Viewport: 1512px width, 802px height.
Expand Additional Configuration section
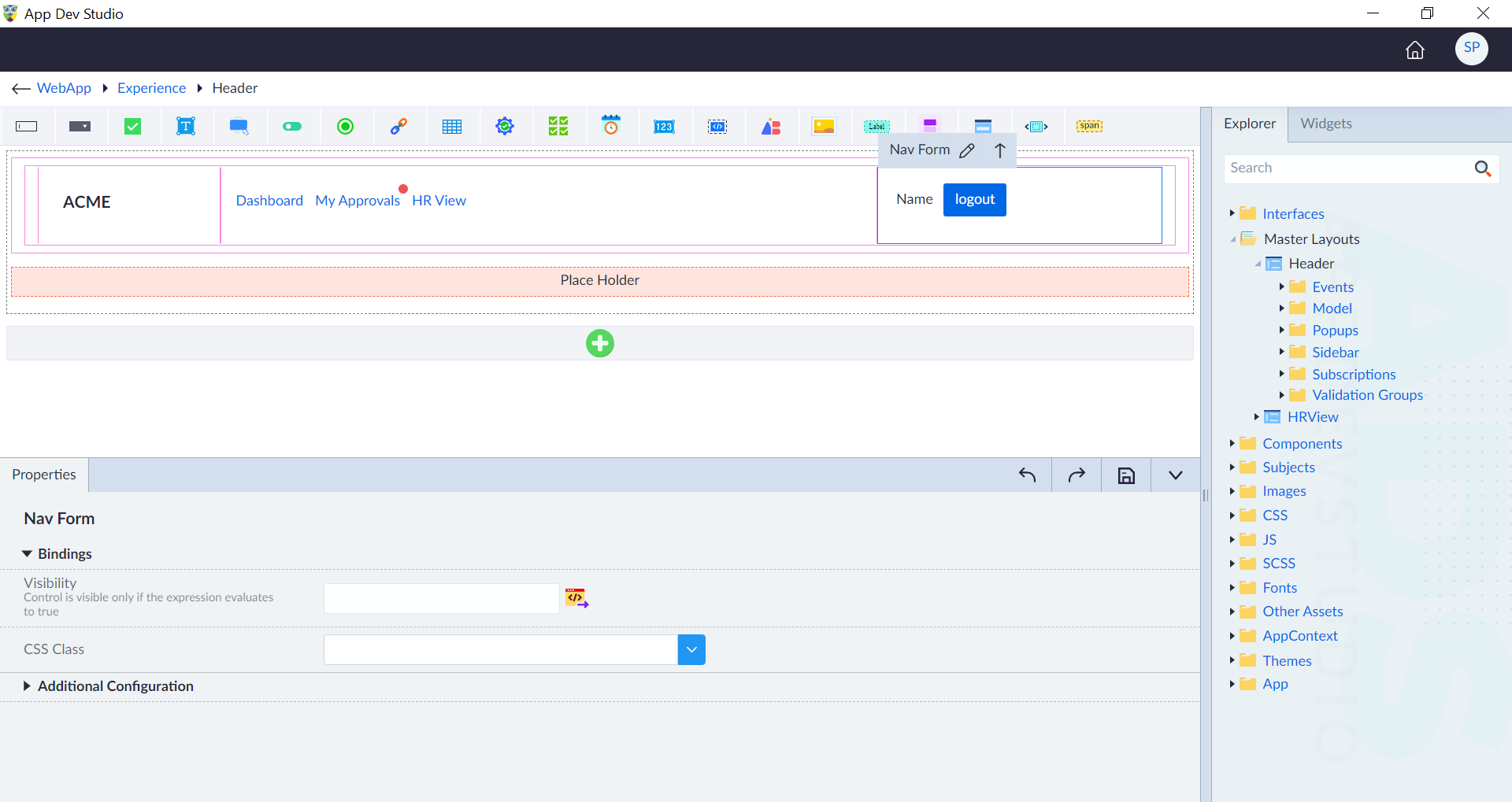27,686
